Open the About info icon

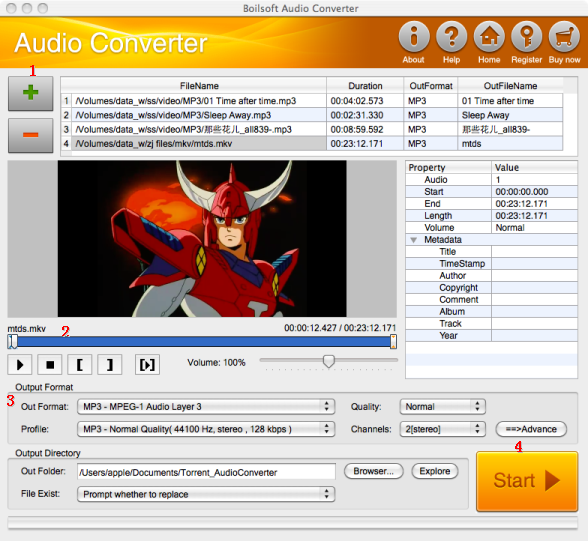[x=414, y=37]
